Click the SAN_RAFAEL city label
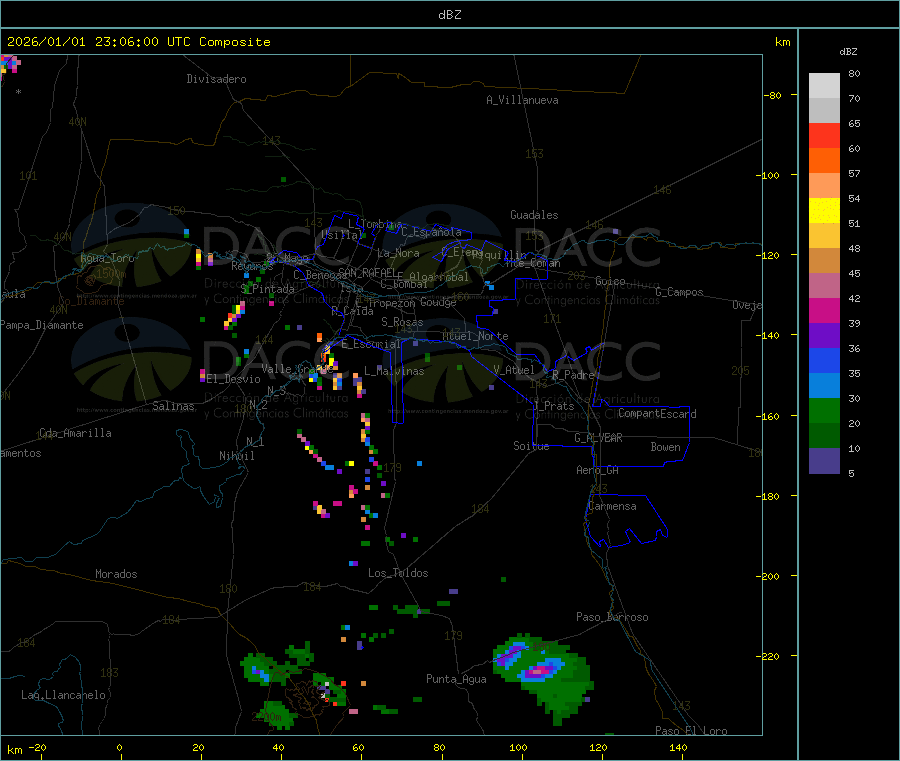The width and height of the screenshot is (900, 761). (x=367, y=272)
